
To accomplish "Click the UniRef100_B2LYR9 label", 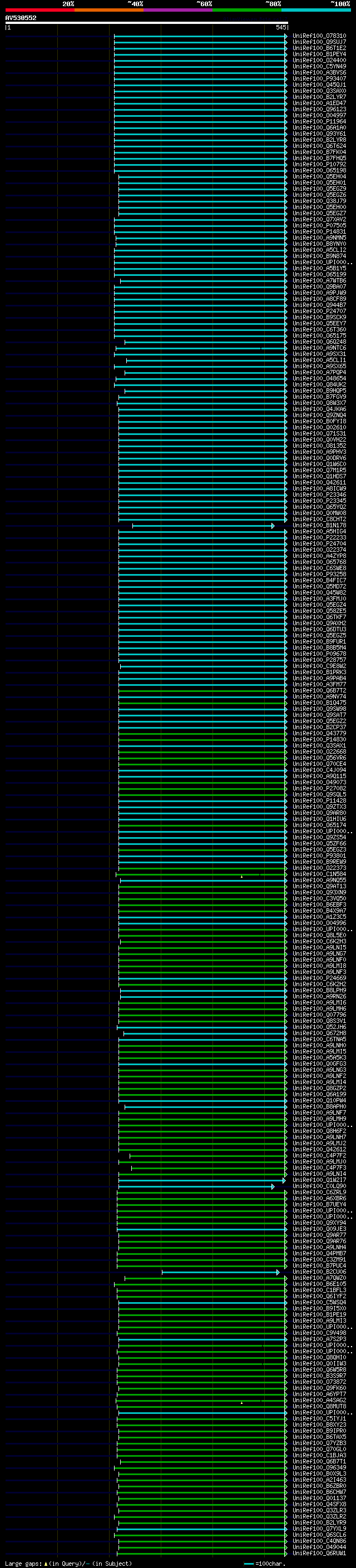I will pos(319,1522).
